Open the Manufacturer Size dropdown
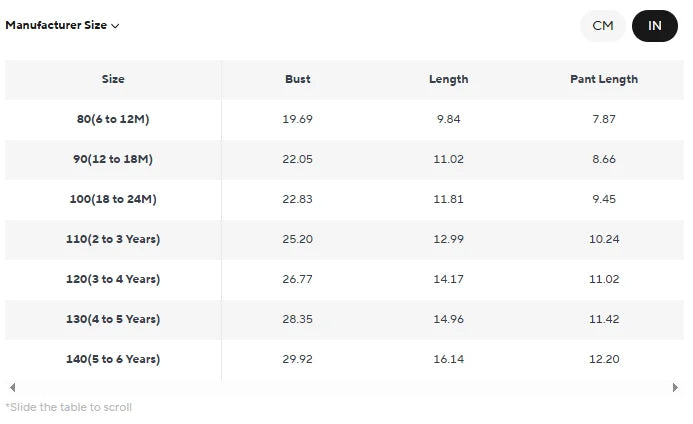 [x=62, y=25]
